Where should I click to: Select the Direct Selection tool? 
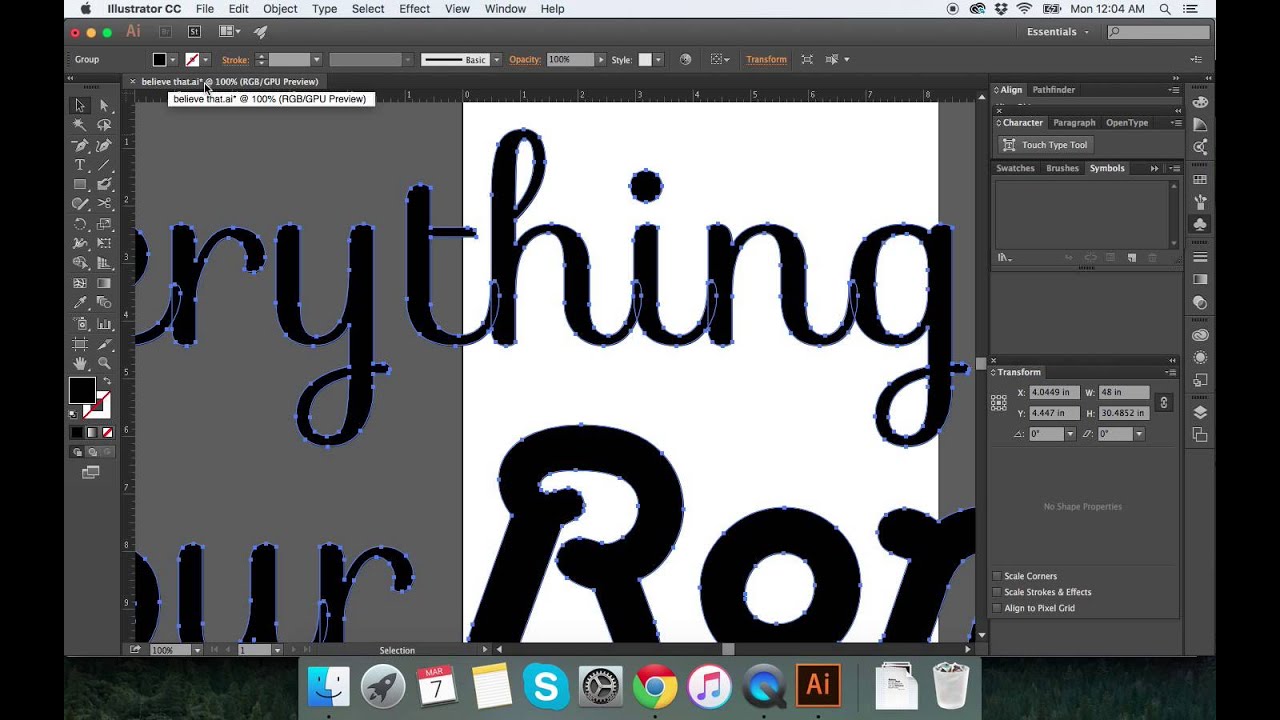point(104,105)
